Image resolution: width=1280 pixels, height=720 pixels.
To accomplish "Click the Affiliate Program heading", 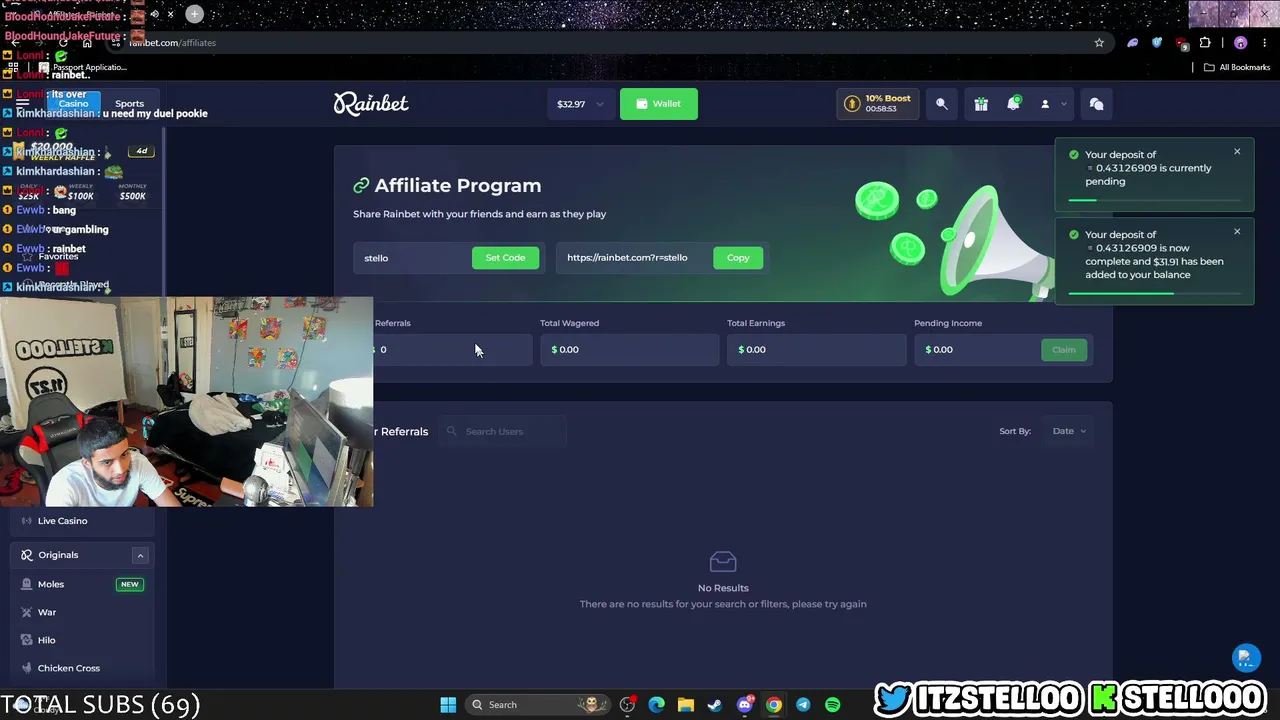I will tap(458, 186).
